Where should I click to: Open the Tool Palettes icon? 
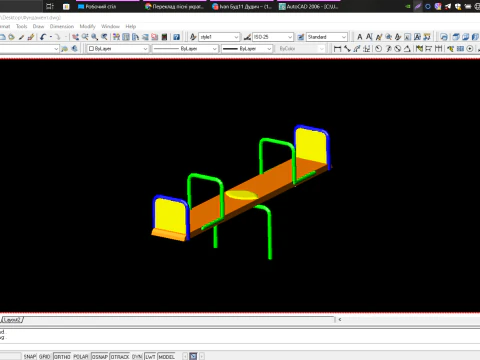135,37
